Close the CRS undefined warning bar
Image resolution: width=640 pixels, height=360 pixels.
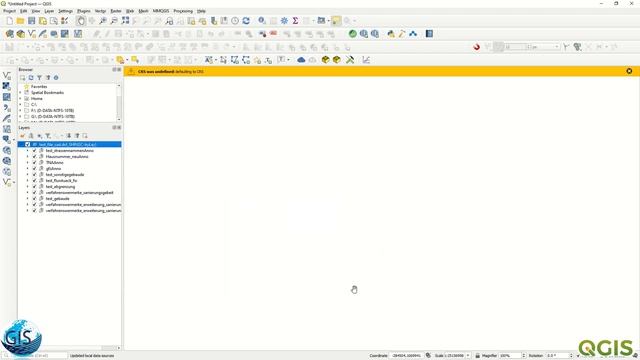[x=629, y=71]
